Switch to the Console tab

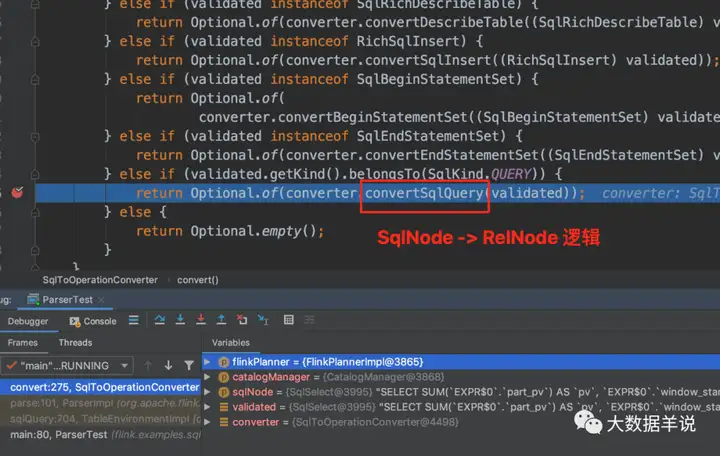93,321
